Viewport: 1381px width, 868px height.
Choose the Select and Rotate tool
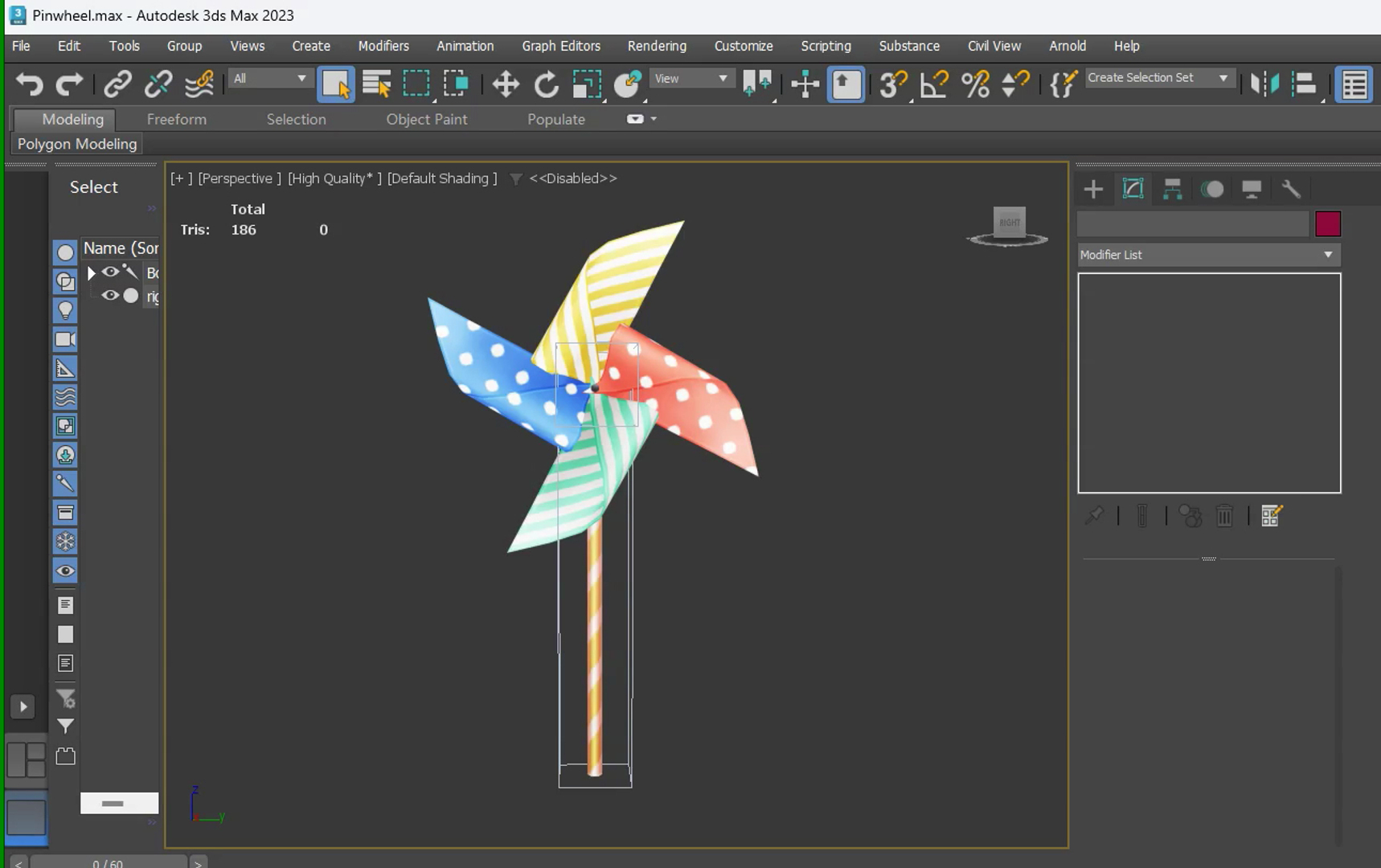tap(547, 84)
